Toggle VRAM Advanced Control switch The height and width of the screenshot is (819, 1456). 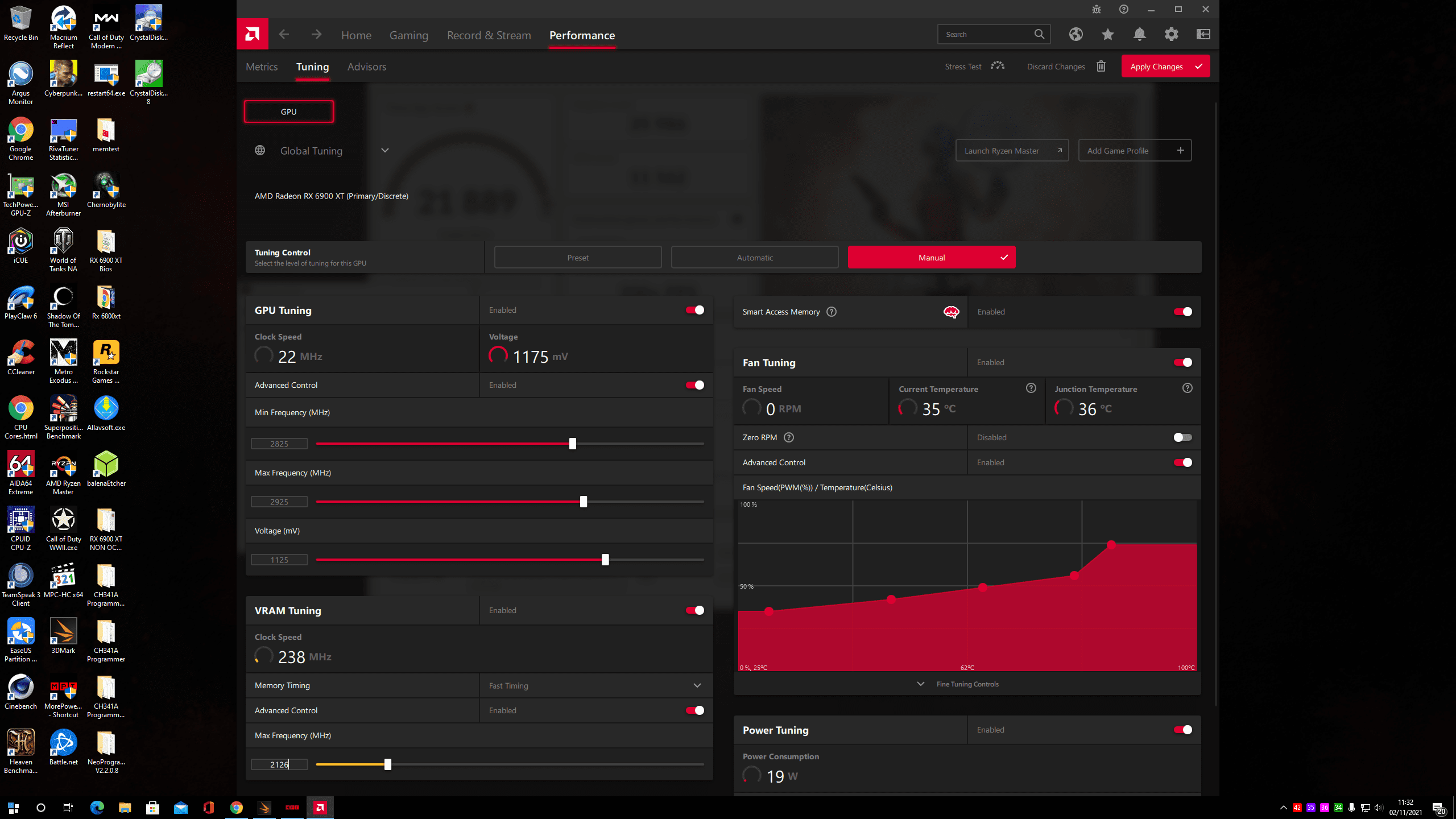694,710
